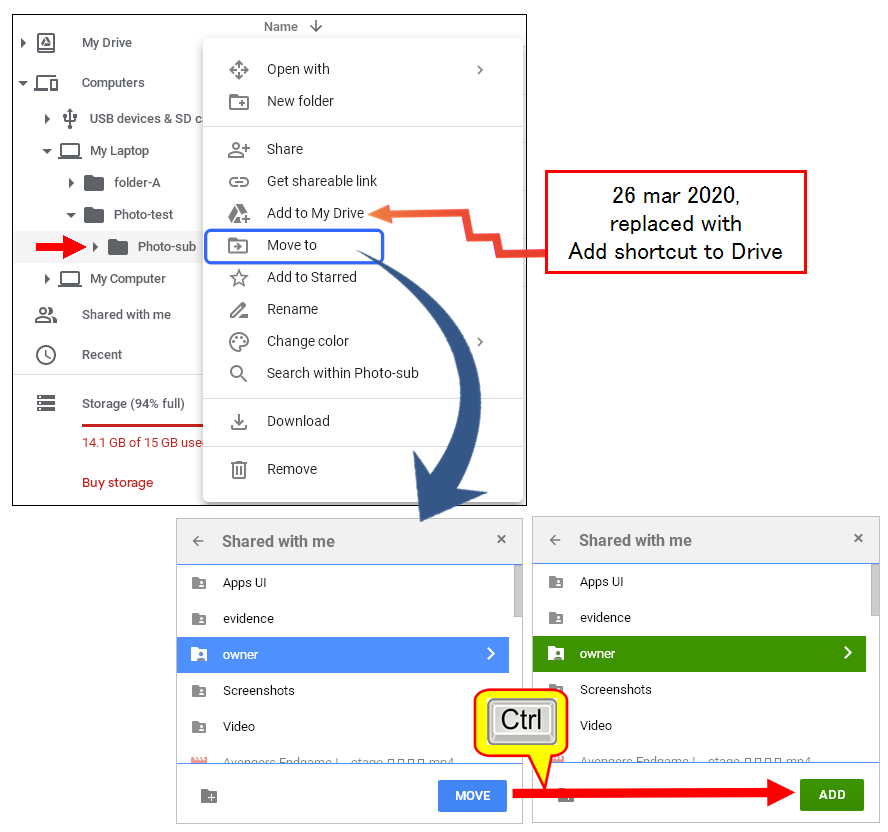The image size is (888, 832).
Task: Click the storage usage progress bar
Action: click(142, 425)
